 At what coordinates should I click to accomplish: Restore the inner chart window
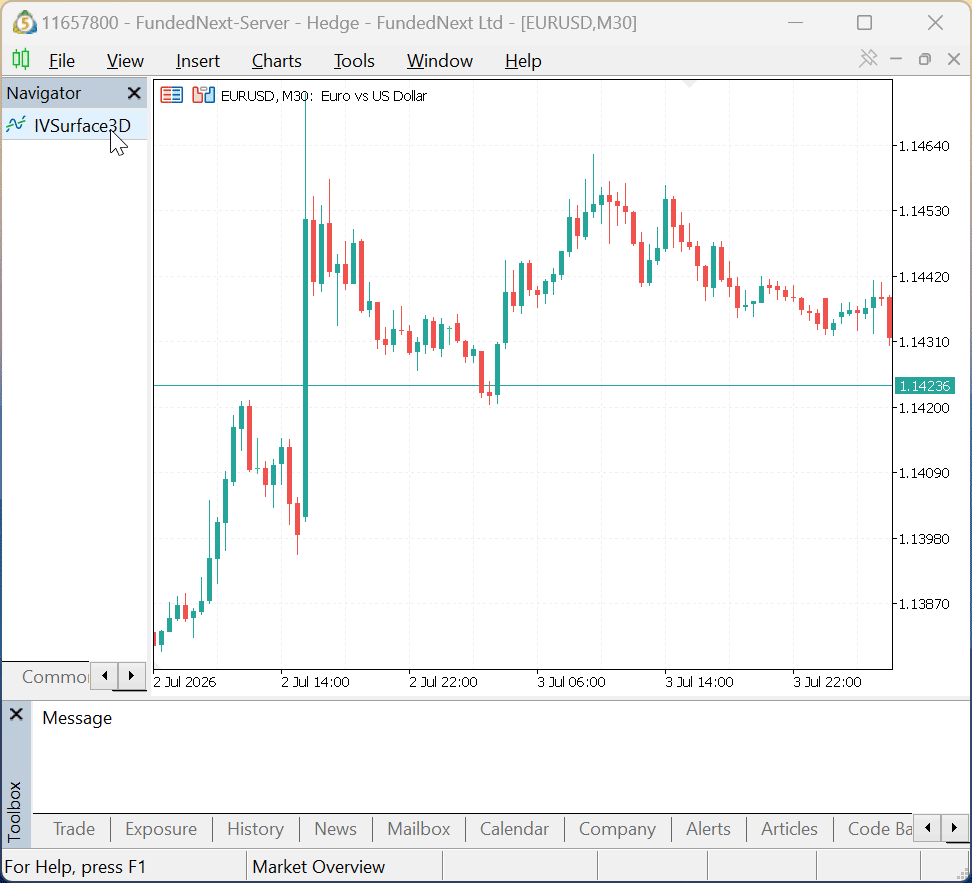(x=925, y=60)
